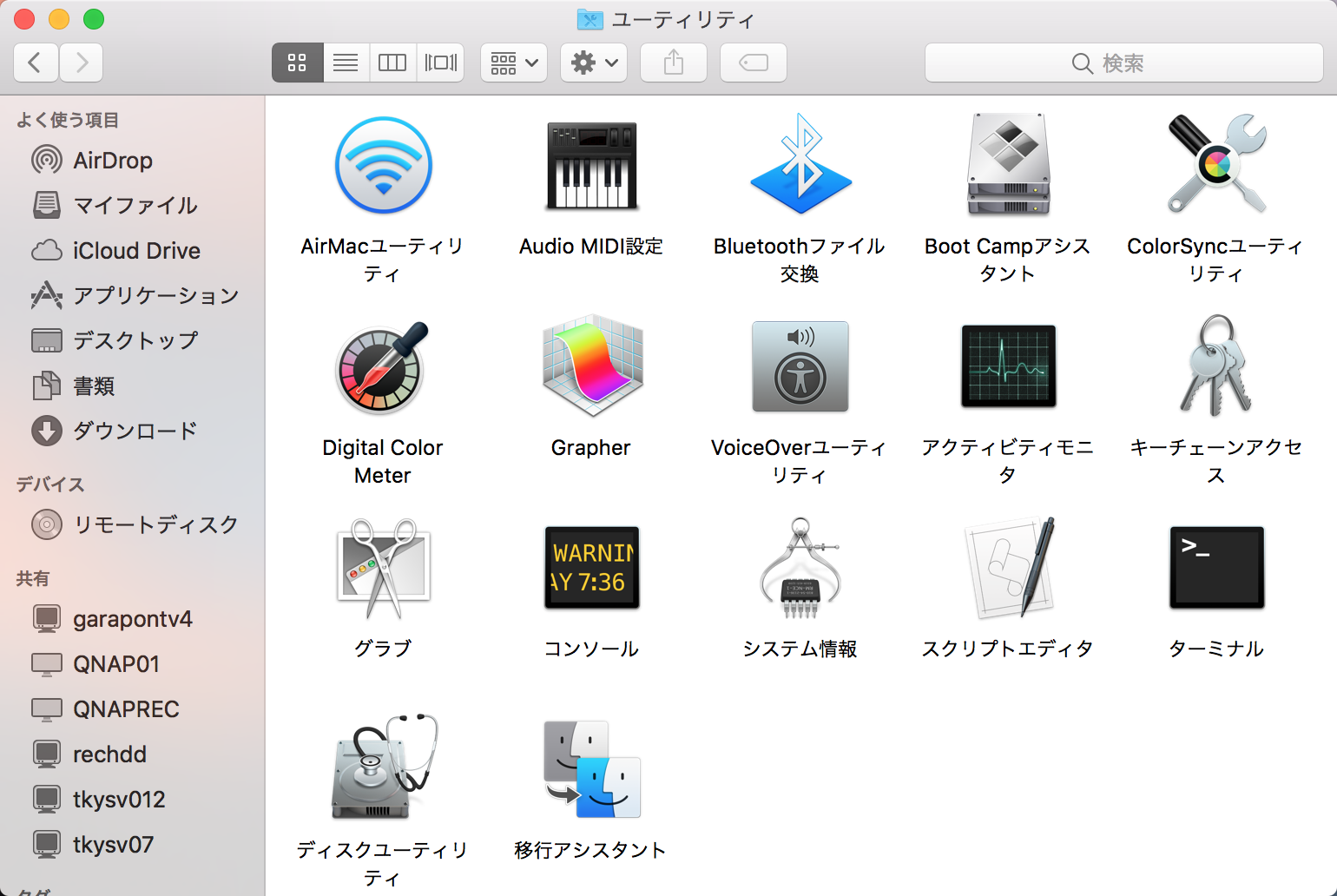Click the edit tags toolbar button
The height and width of the screenshot is (896, 1337).
tap(754, 63)
